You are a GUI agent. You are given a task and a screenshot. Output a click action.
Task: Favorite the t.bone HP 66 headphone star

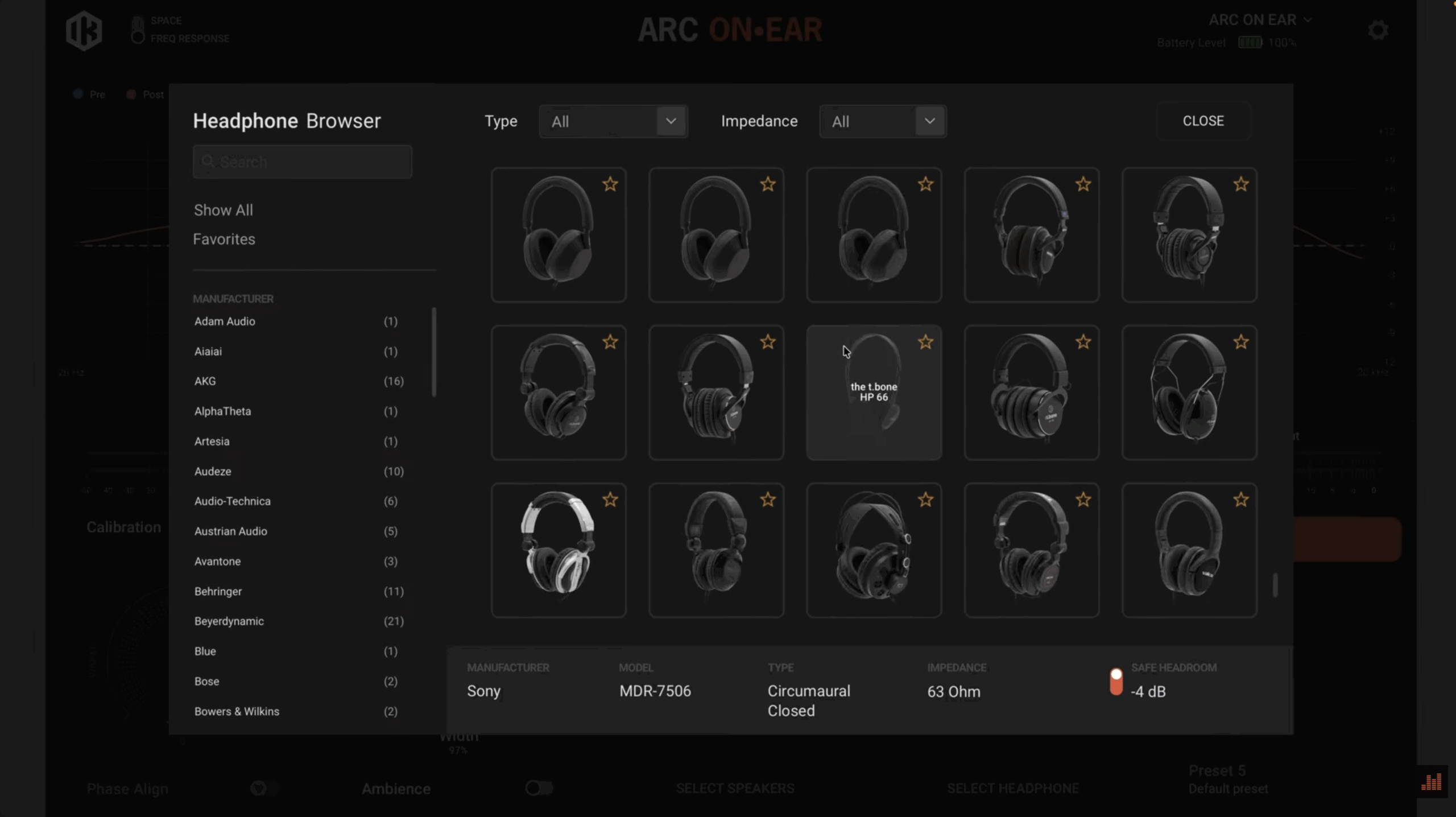tap(925, 342)
